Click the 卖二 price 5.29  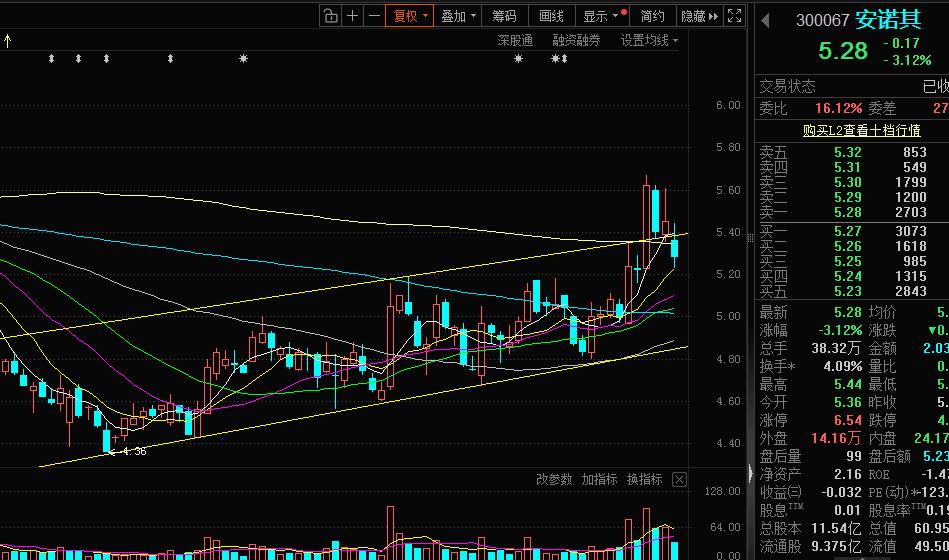847,197
